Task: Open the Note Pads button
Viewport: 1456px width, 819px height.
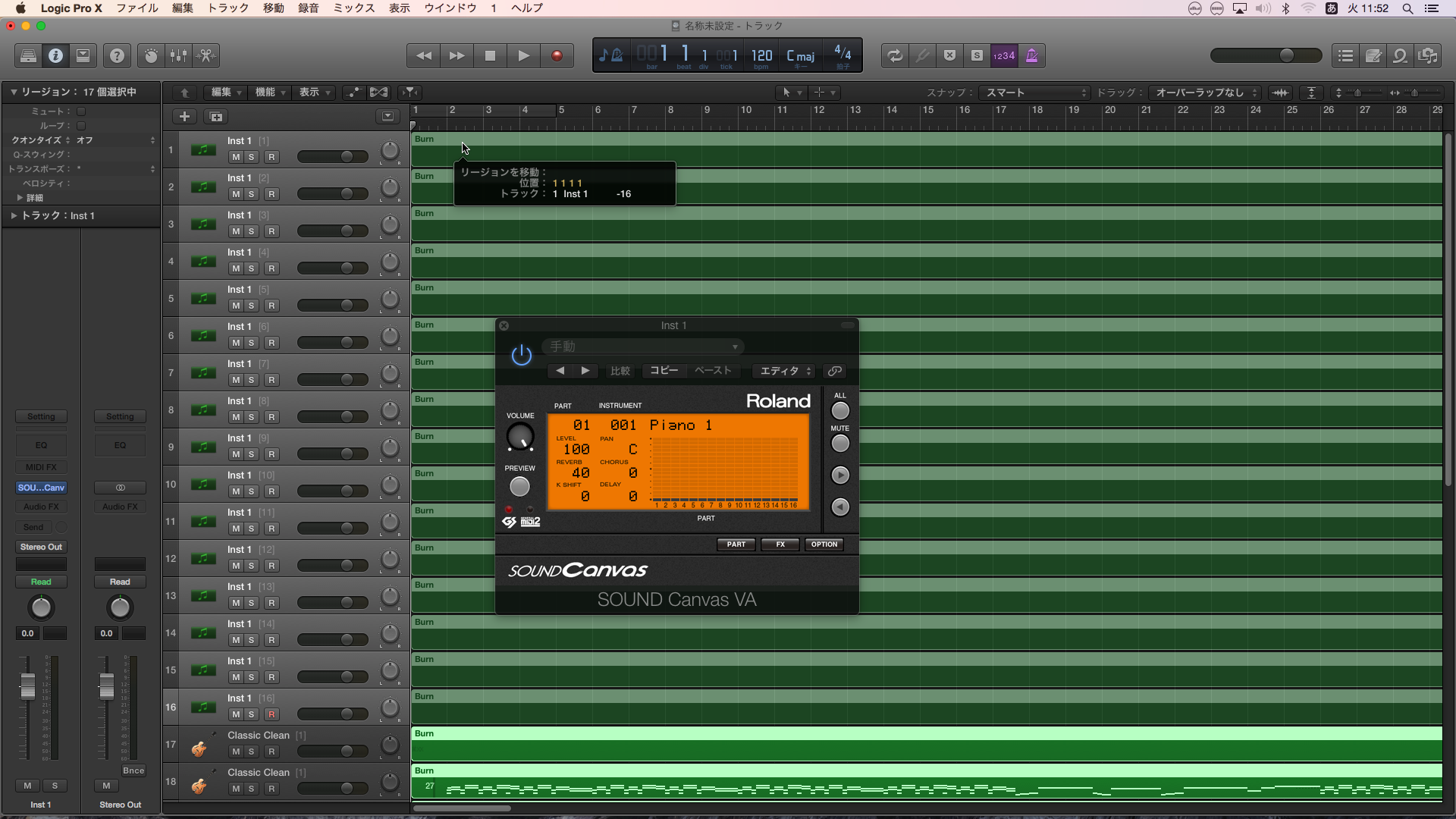Action: [x=1373, y=55]
